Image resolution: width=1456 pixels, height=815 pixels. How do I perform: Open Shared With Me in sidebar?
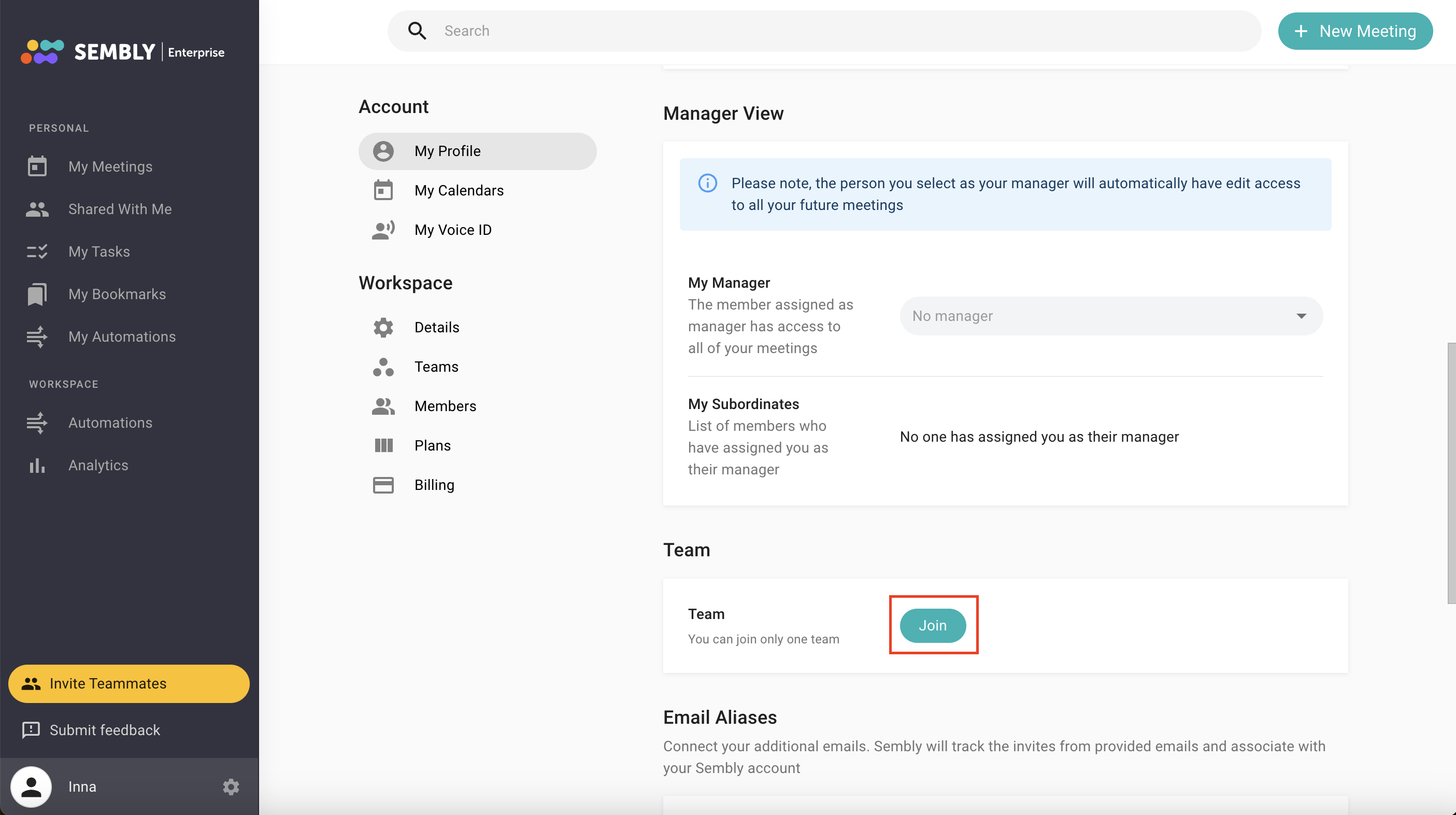coord(120,209)
